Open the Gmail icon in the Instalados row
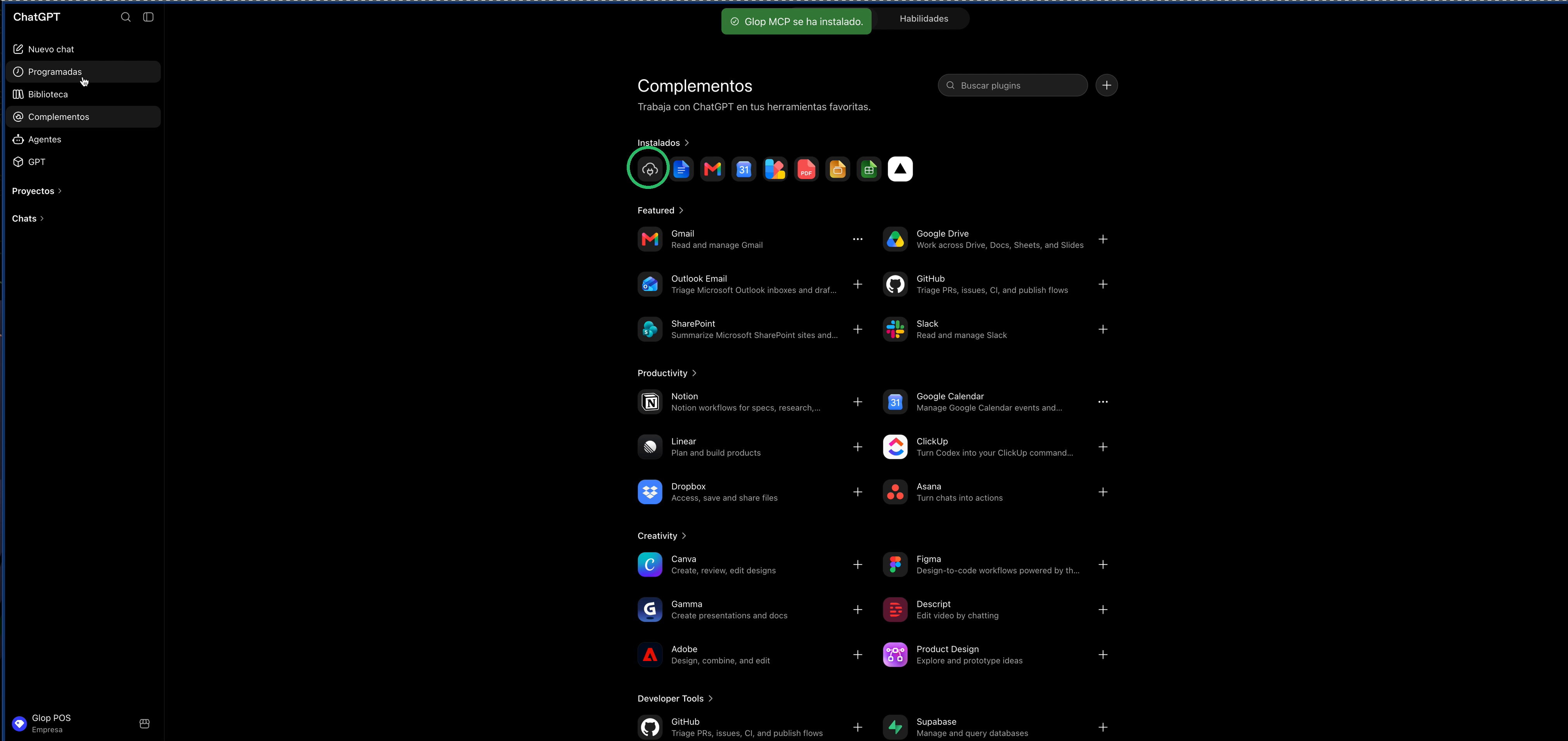Viewport: 1568px width, 741px height. click(712, 169)
